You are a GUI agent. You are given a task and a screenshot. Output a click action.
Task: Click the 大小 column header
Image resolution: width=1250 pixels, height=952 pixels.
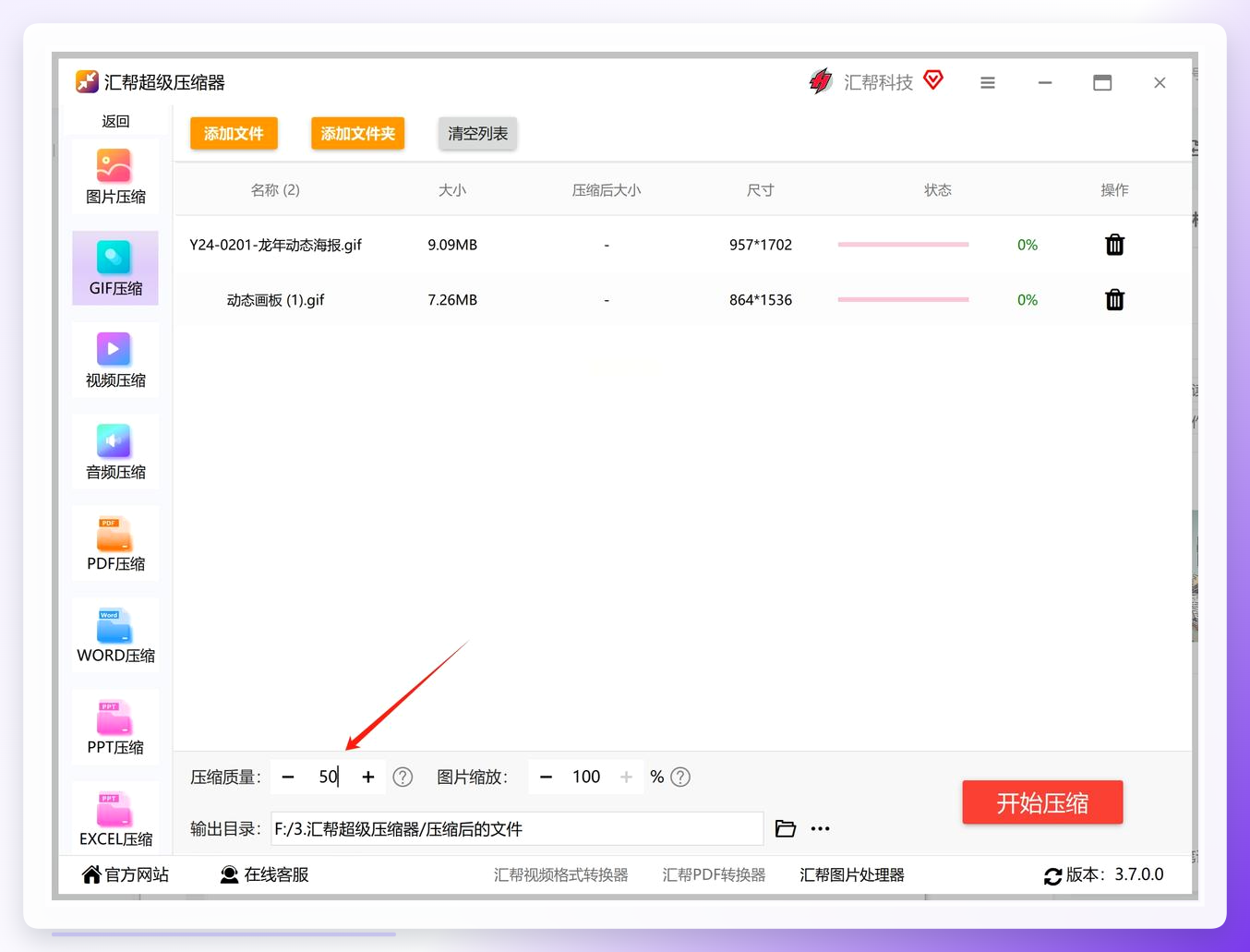pos(452,190)
